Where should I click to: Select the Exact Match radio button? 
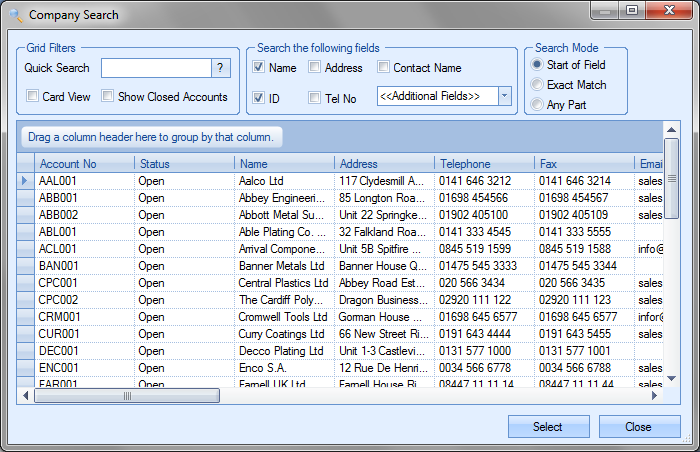pyautogui.click(x=537, y=85)
